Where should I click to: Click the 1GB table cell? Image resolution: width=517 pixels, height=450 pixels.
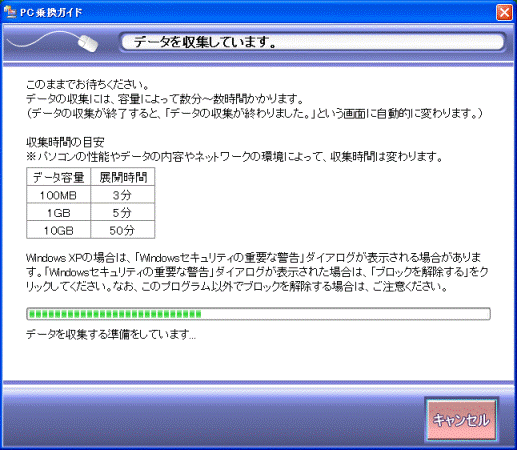(58, 212)
